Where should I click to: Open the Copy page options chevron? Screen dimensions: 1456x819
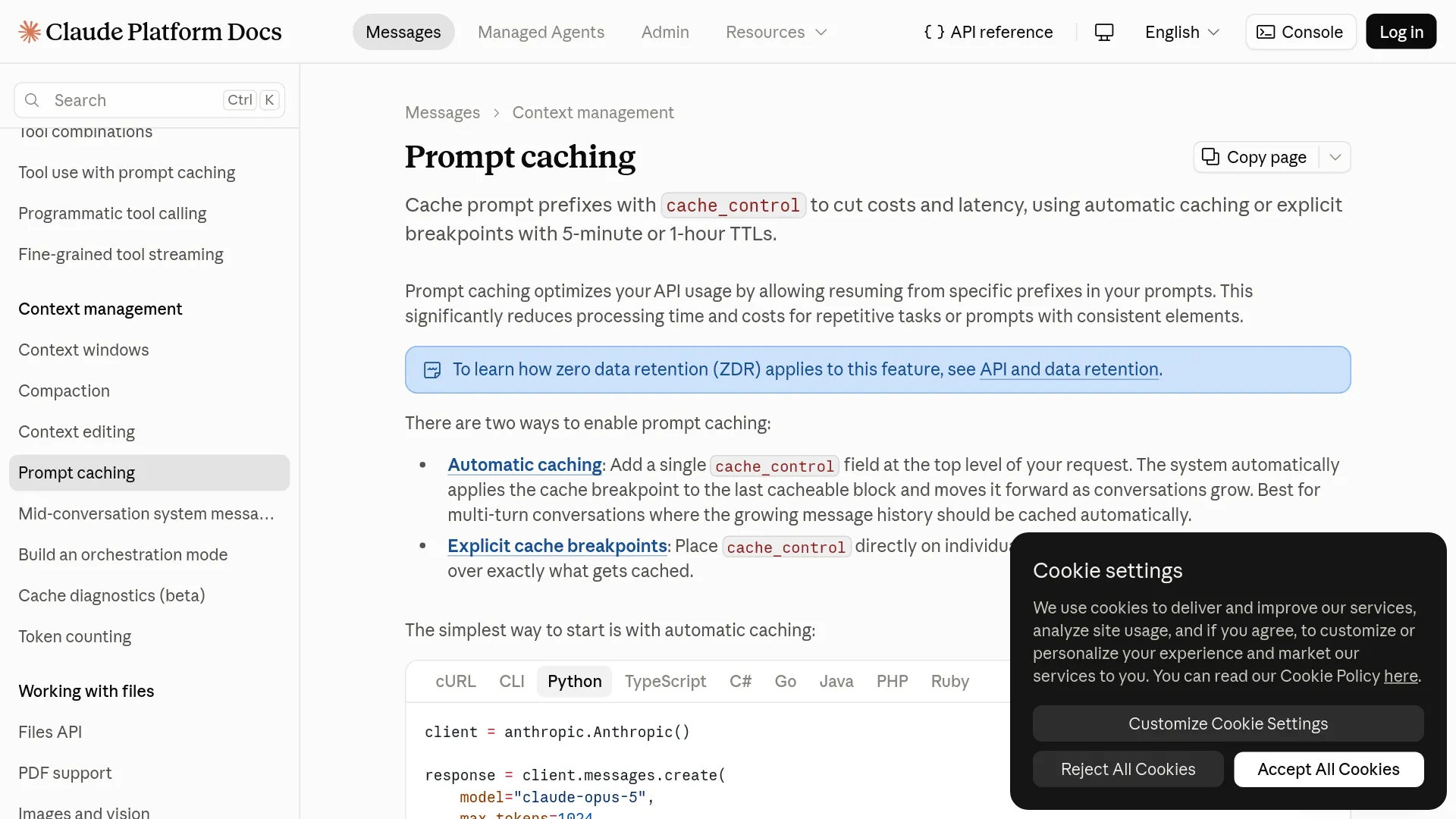point(1335,157)
